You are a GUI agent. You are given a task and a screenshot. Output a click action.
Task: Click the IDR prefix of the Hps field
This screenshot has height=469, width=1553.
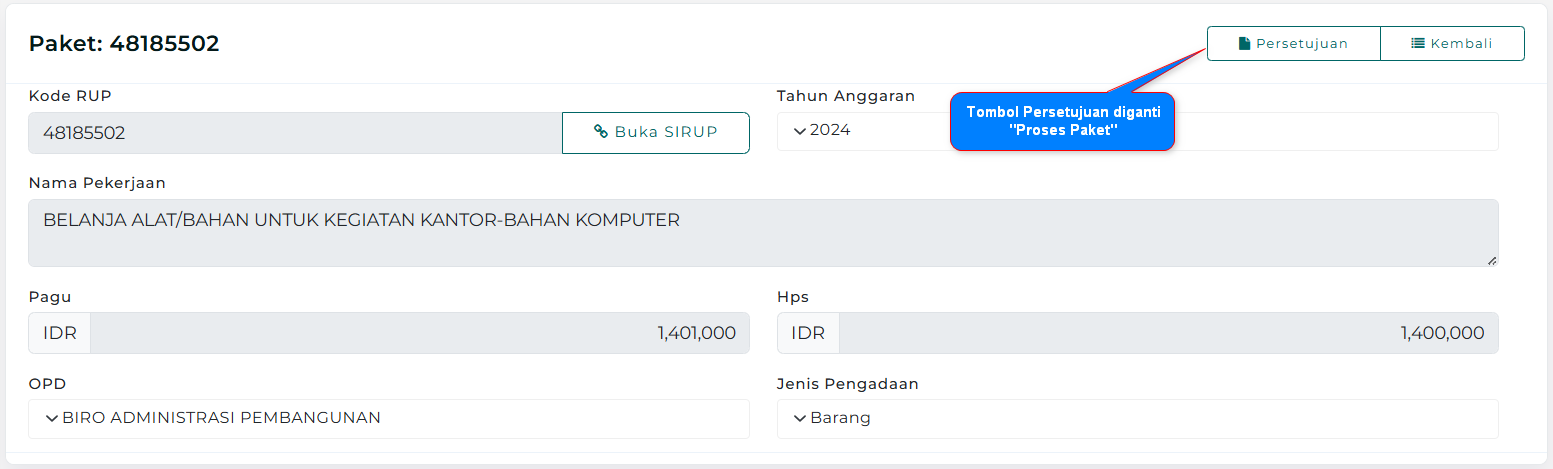point(808,333)
